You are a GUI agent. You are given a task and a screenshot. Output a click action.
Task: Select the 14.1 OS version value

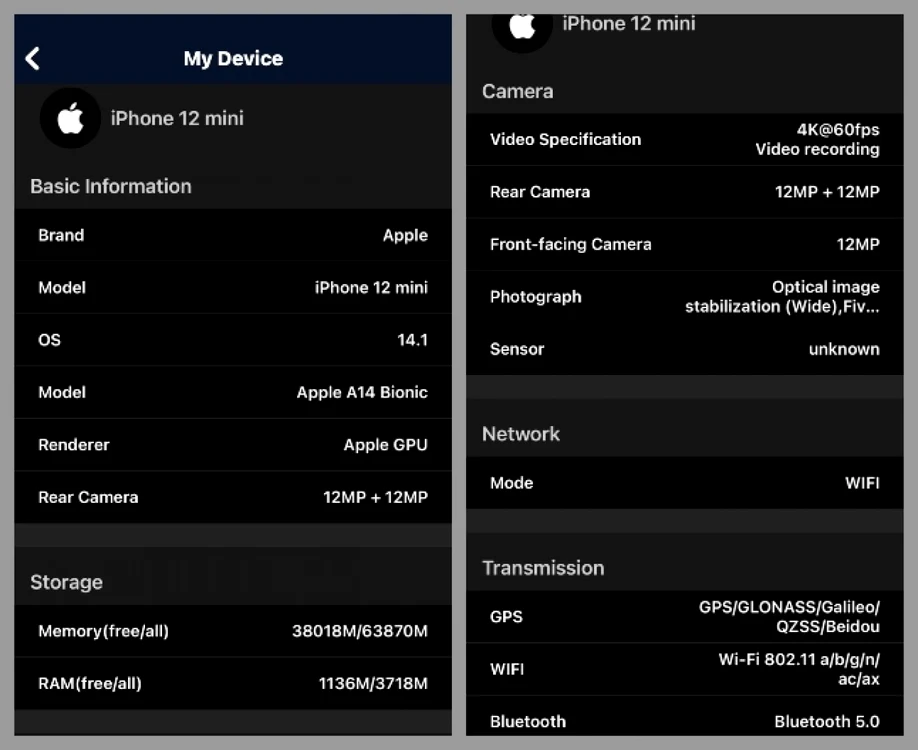click(x=412, y=340)
